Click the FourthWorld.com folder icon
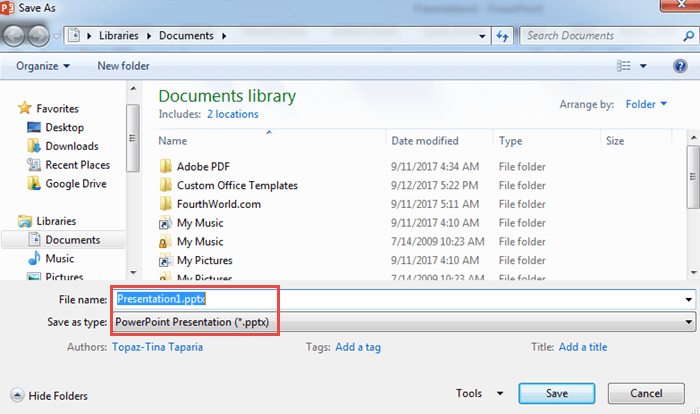The image size is (700, 414). tap(166, 204)
